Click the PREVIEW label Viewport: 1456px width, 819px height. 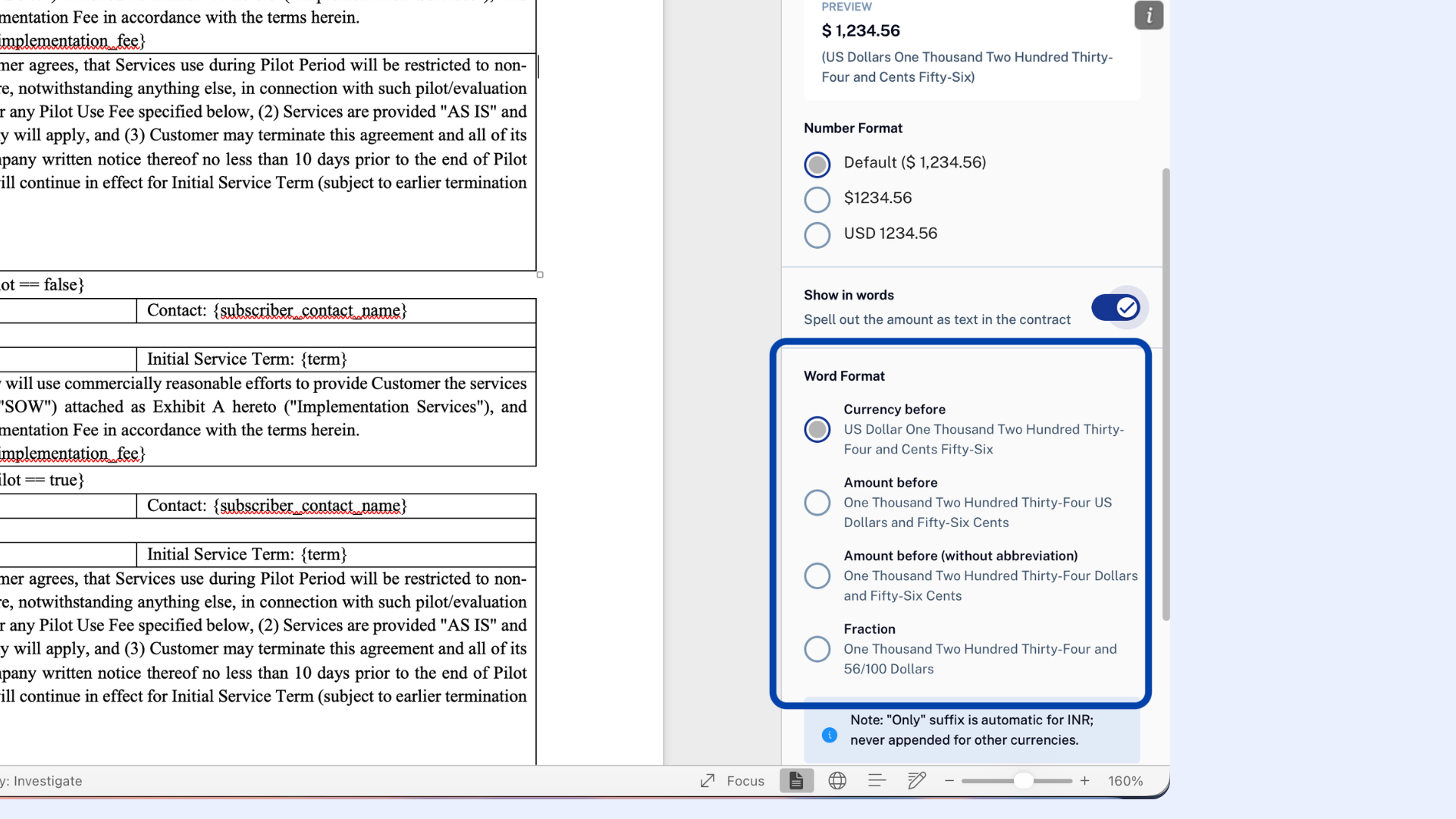coord(846,7)
